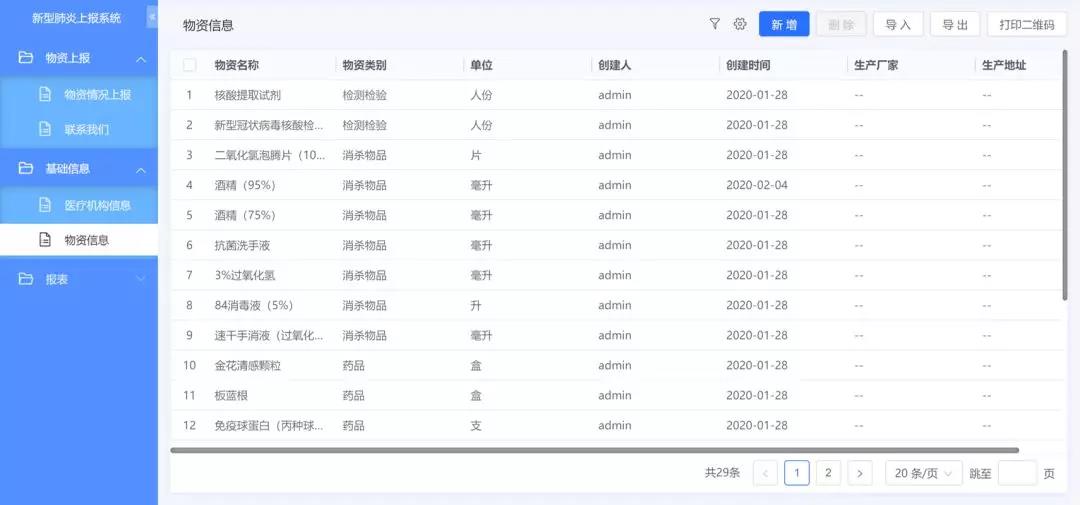Click date 2020-02-04 cell
Image resolution: width=1080 pixels, height=505 pixels.
(x=757, y=185)
